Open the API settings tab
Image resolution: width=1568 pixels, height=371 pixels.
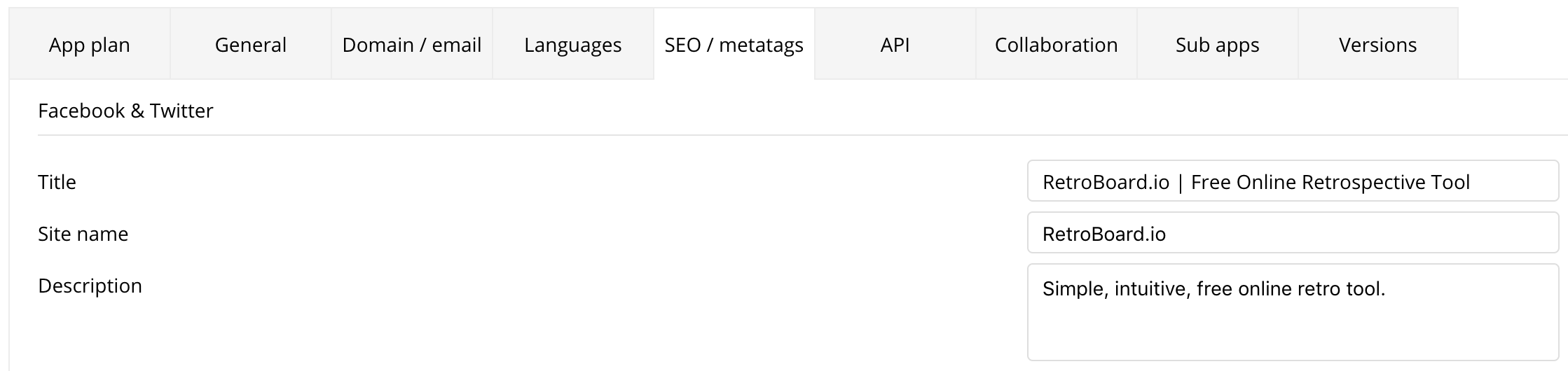pyautogui.click(x=895, y=45)
